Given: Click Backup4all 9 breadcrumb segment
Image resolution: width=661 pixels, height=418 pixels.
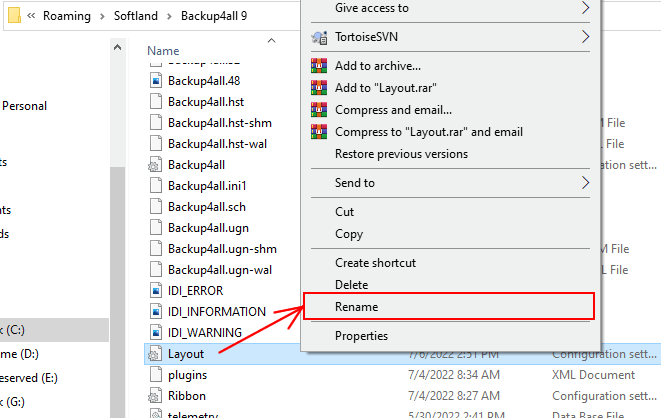Looking at the screenshot, I should click(214, 16).
